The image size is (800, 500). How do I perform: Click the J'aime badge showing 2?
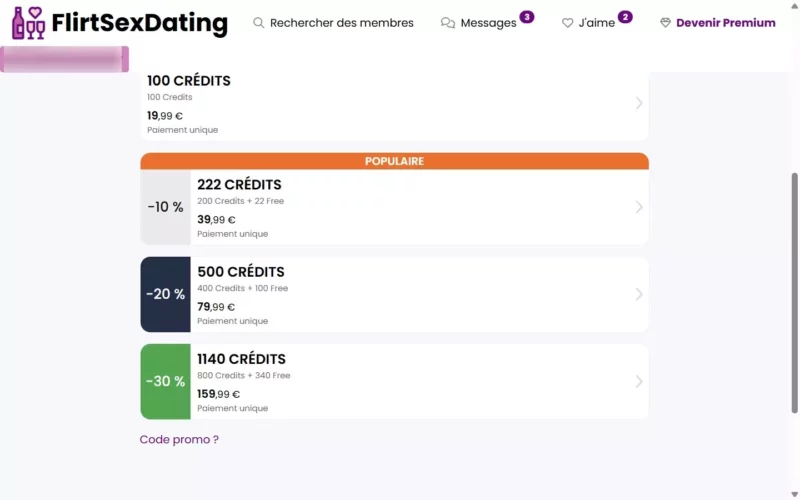pos(625,17)
